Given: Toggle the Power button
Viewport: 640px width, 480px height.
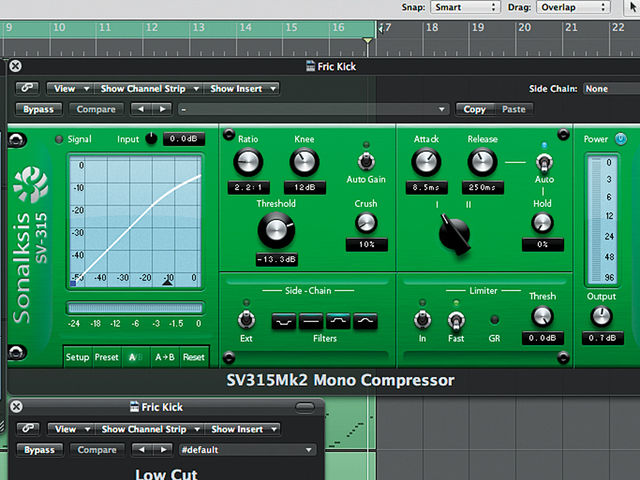Looking at the screenshot, I should coord(620,139).
